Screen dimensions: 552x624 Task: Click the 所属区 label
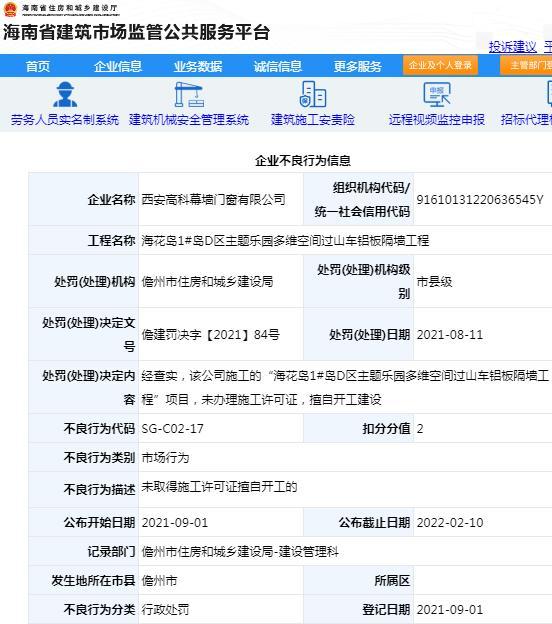[392, 581]
